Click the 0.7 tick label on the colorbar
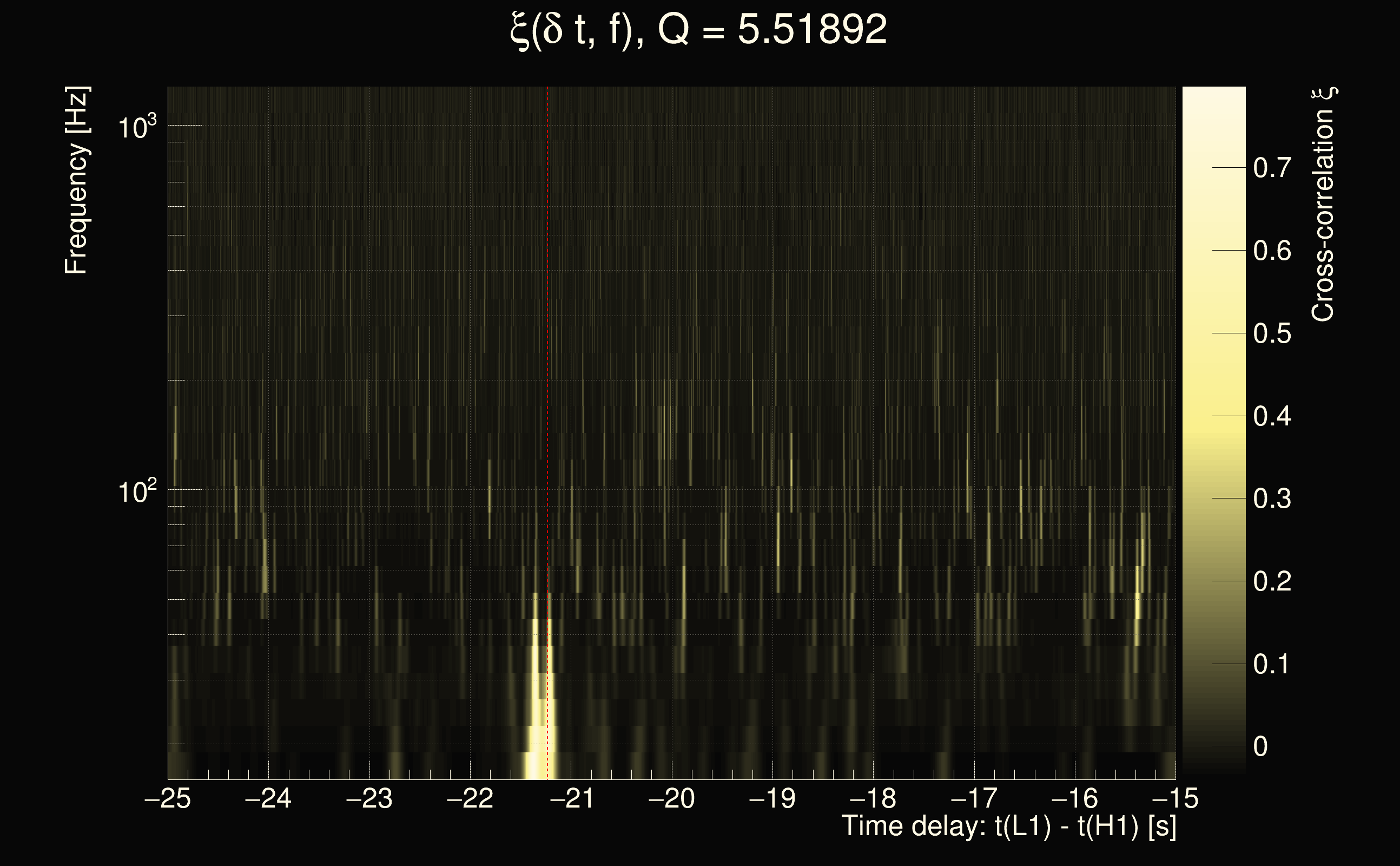This screenshot has width=1400, height=866. tap(1272, 168)
